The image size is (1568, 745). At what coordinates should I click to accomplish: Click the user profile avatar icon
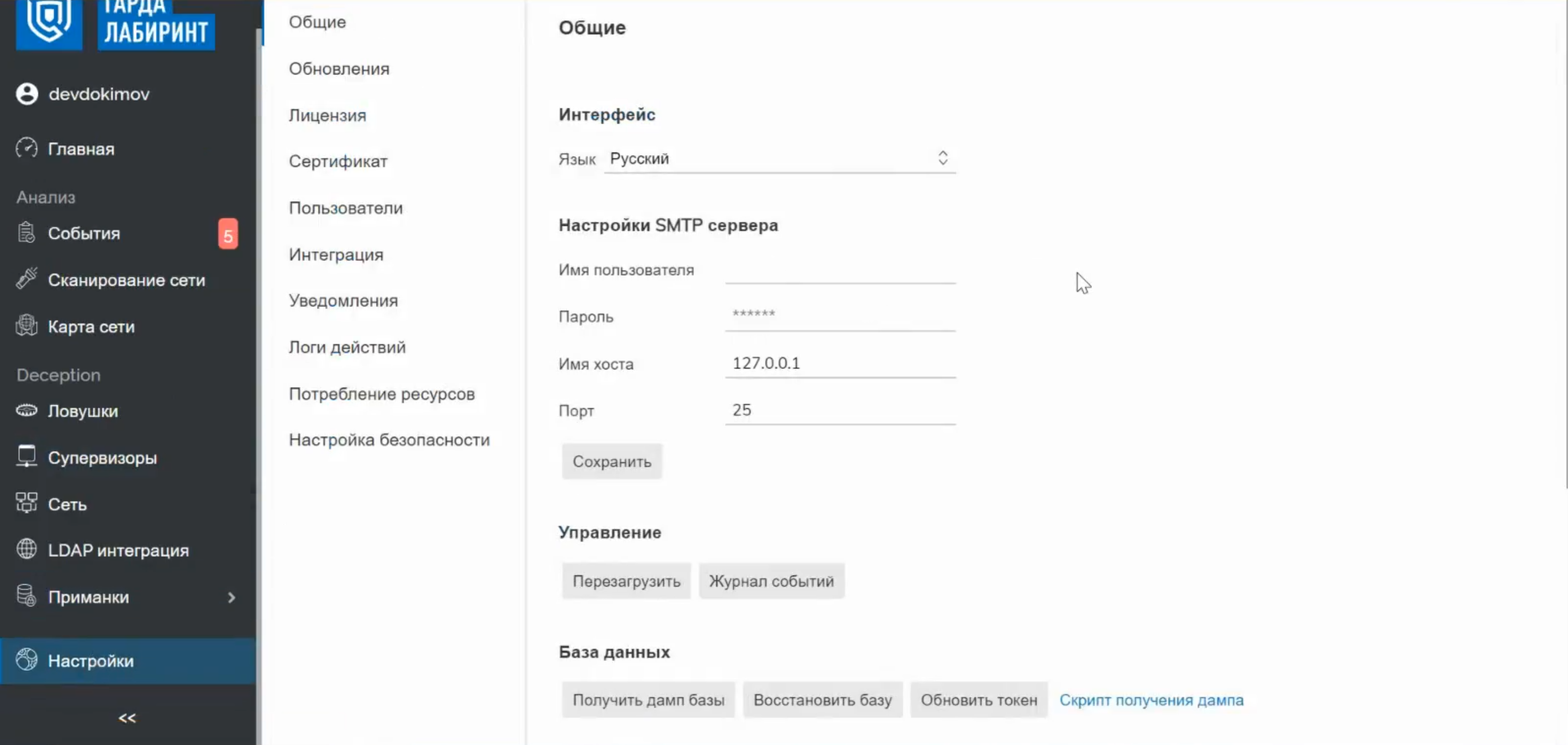tap(27, 94)
